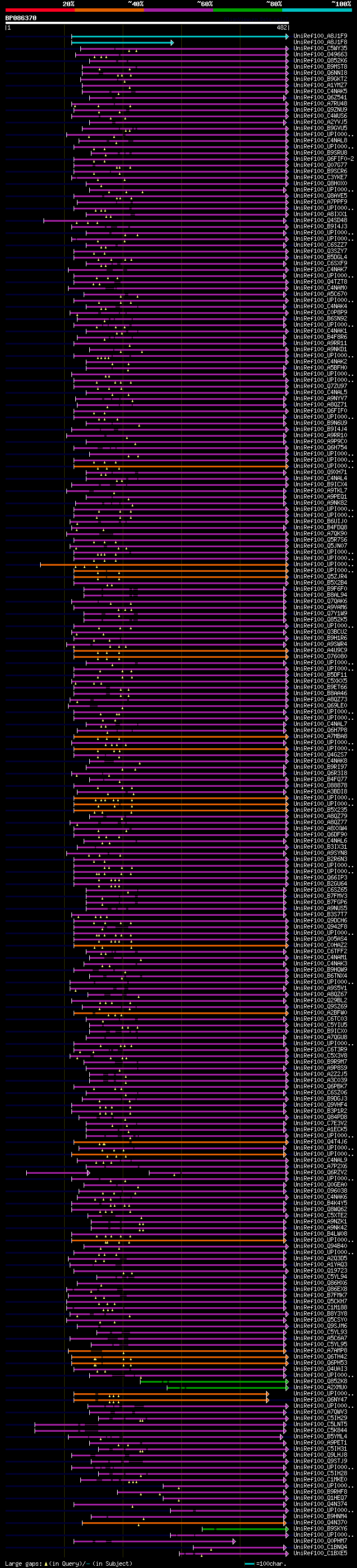Click the UniRef100_C4NAL8 label
Screen dimensions: 357x1568
(x=320, y=140)
